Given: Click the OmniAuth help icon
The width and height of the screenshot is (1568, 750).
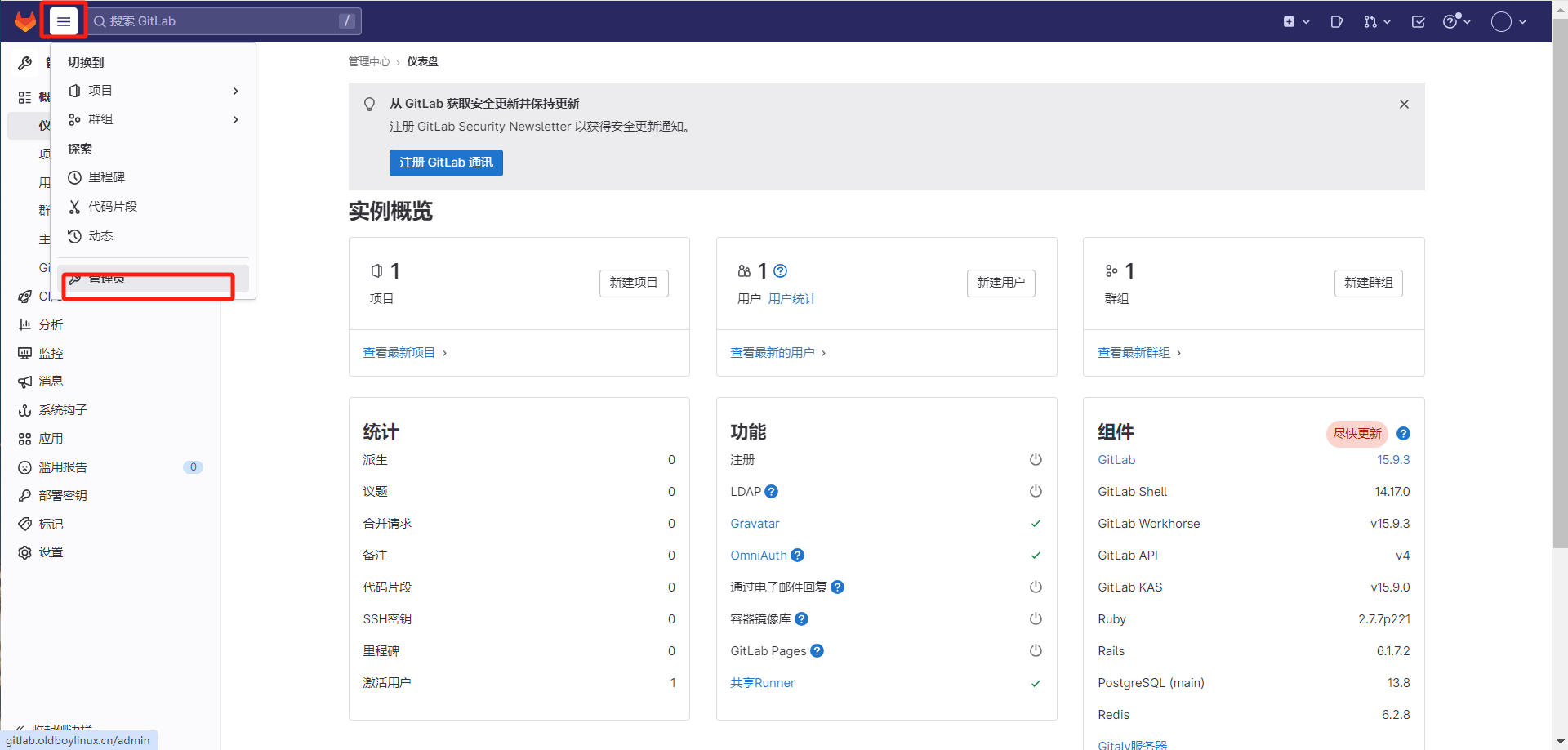Looking at the screenshot, I should click(x=798, y=555).
